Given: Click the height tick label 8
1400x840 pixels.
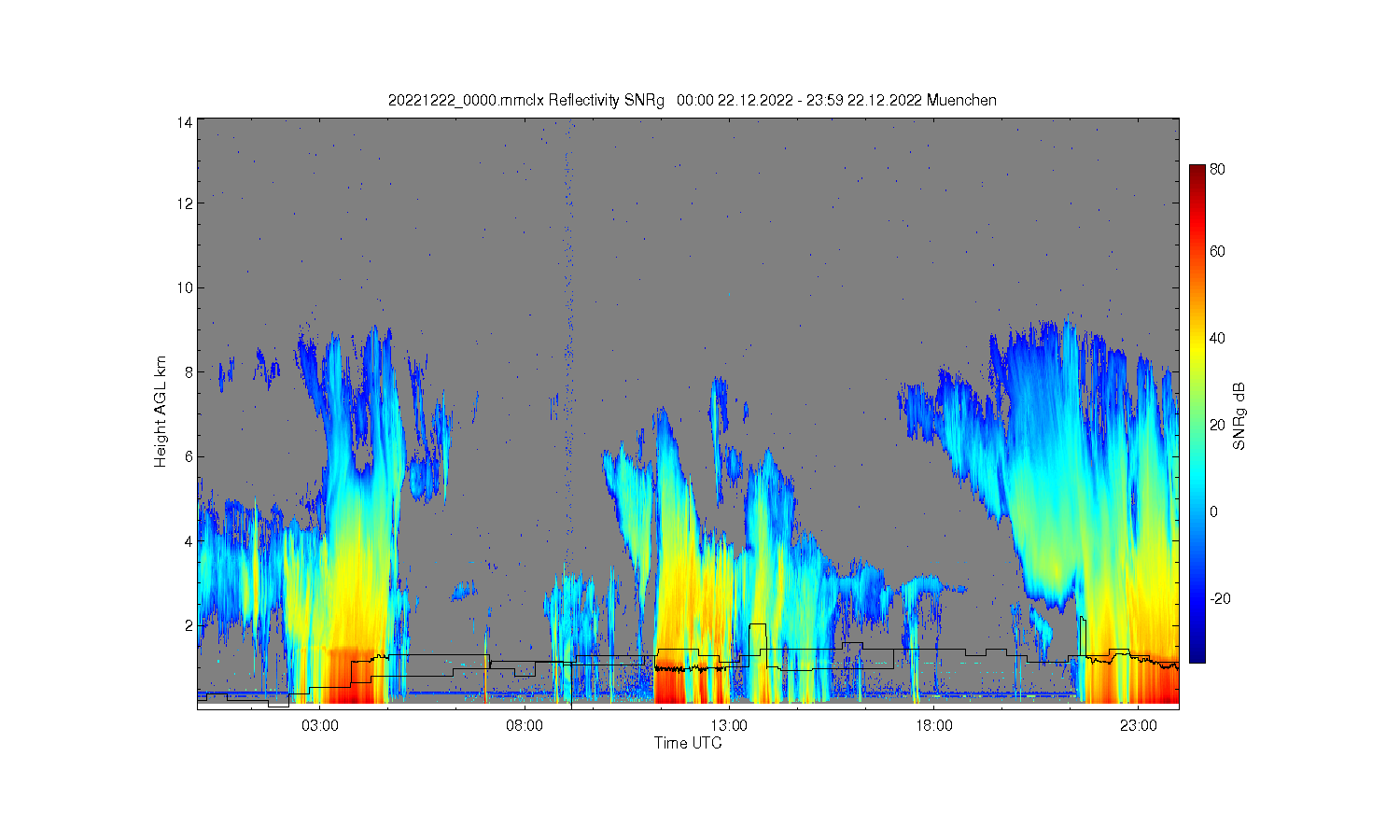Looking at the screenshot, I should coord(189,371).
